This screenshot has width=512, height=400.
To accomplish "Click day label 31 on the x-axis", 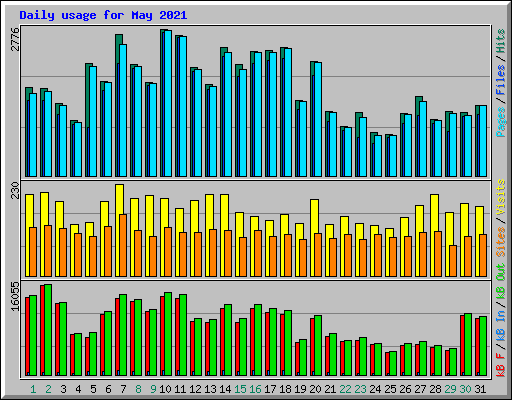I will pyautogui.click(x=480, y=389).
